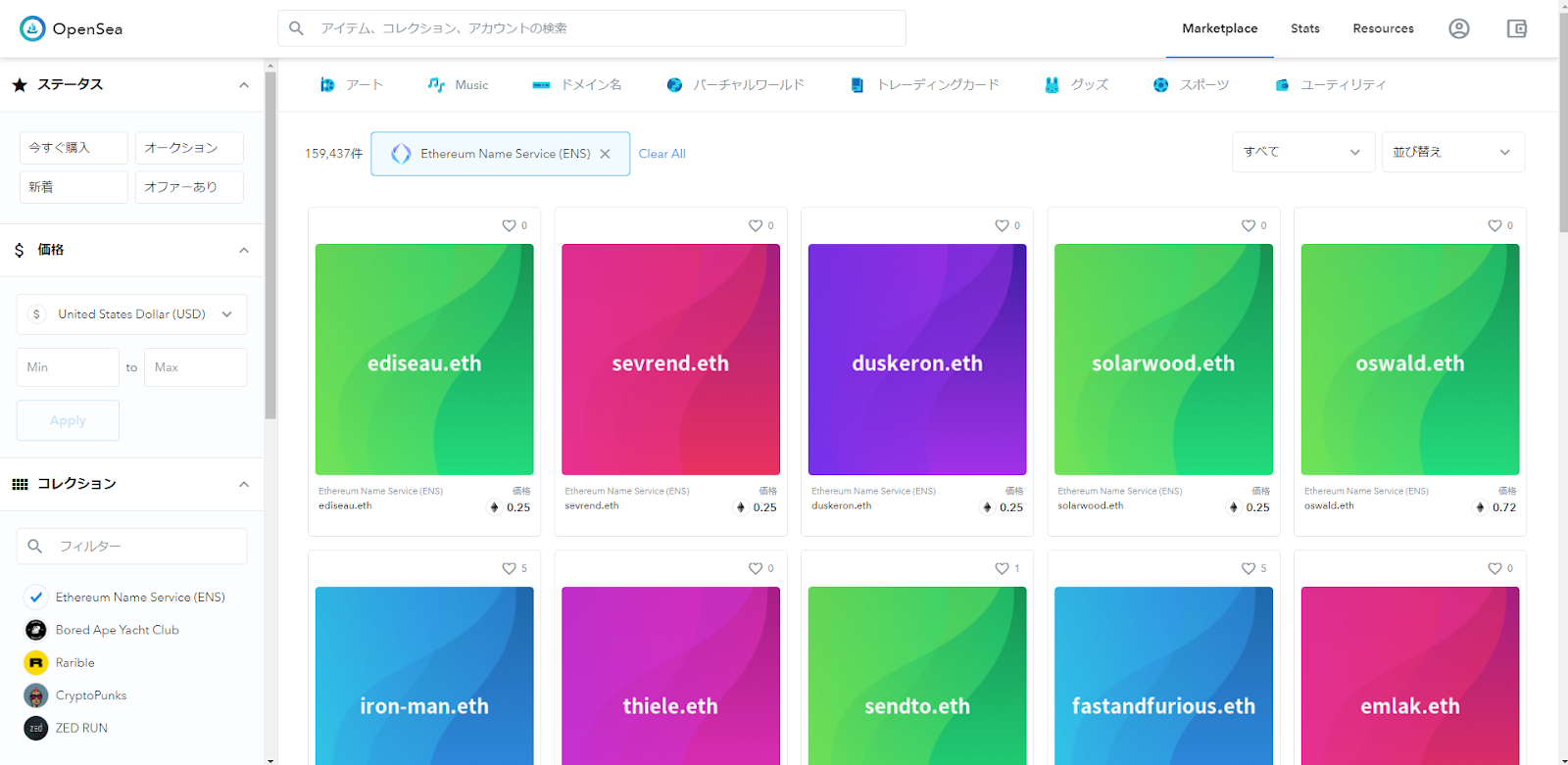Open the duskeron.eth purple thumbnail
Viewport: 1568px width, 765px height.
point(917,359)
